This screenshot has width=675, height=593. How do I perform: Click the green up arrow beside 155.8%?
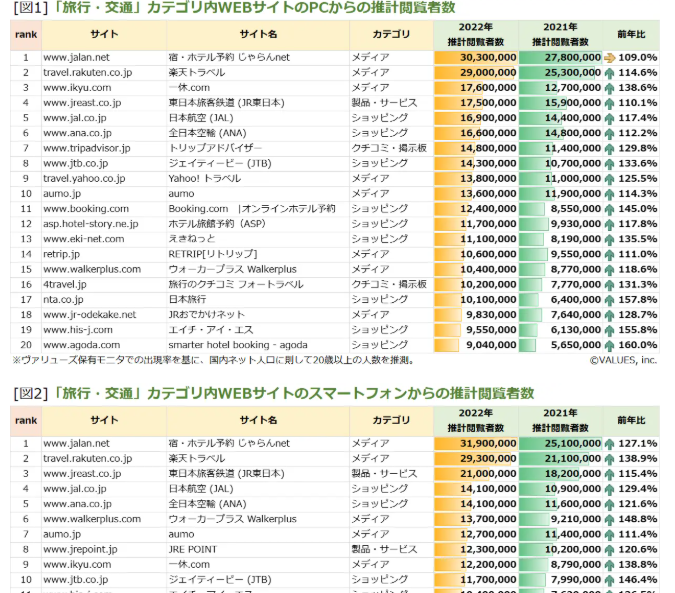point(610,330)
